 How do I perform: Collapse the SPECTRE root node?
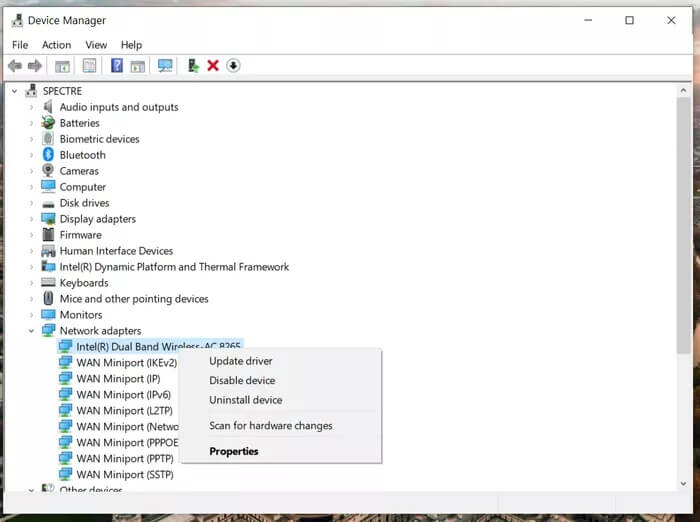click(x=14, y=91)
